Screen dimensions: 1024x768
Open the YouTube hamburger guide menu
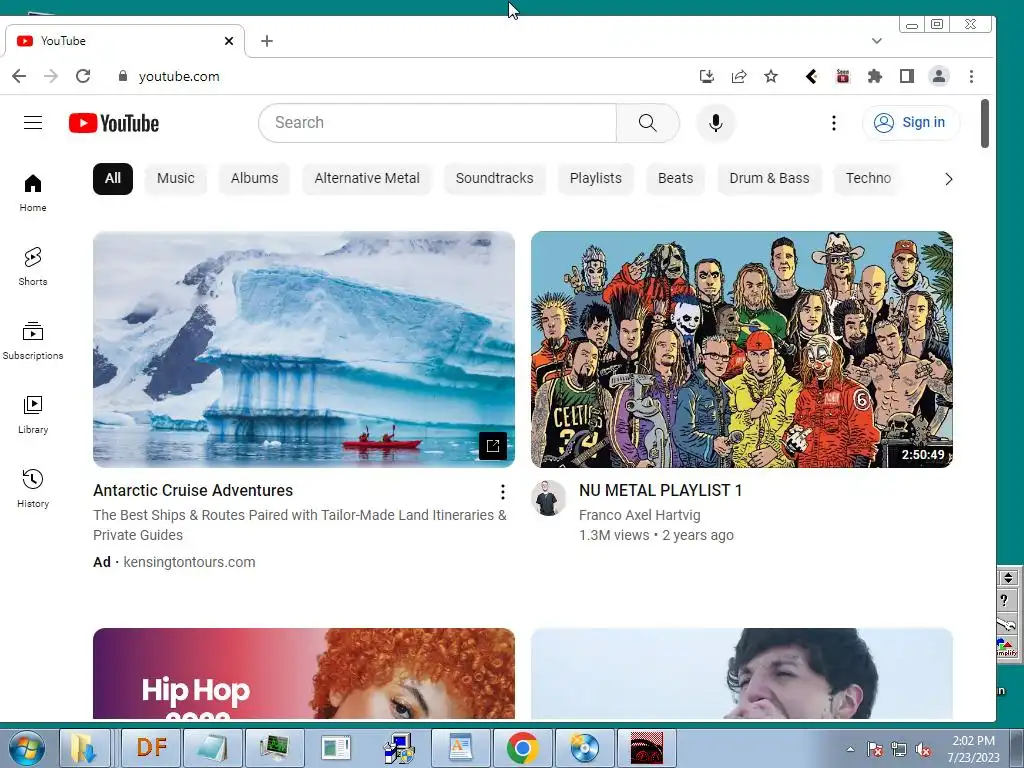(x=33, y=123)
